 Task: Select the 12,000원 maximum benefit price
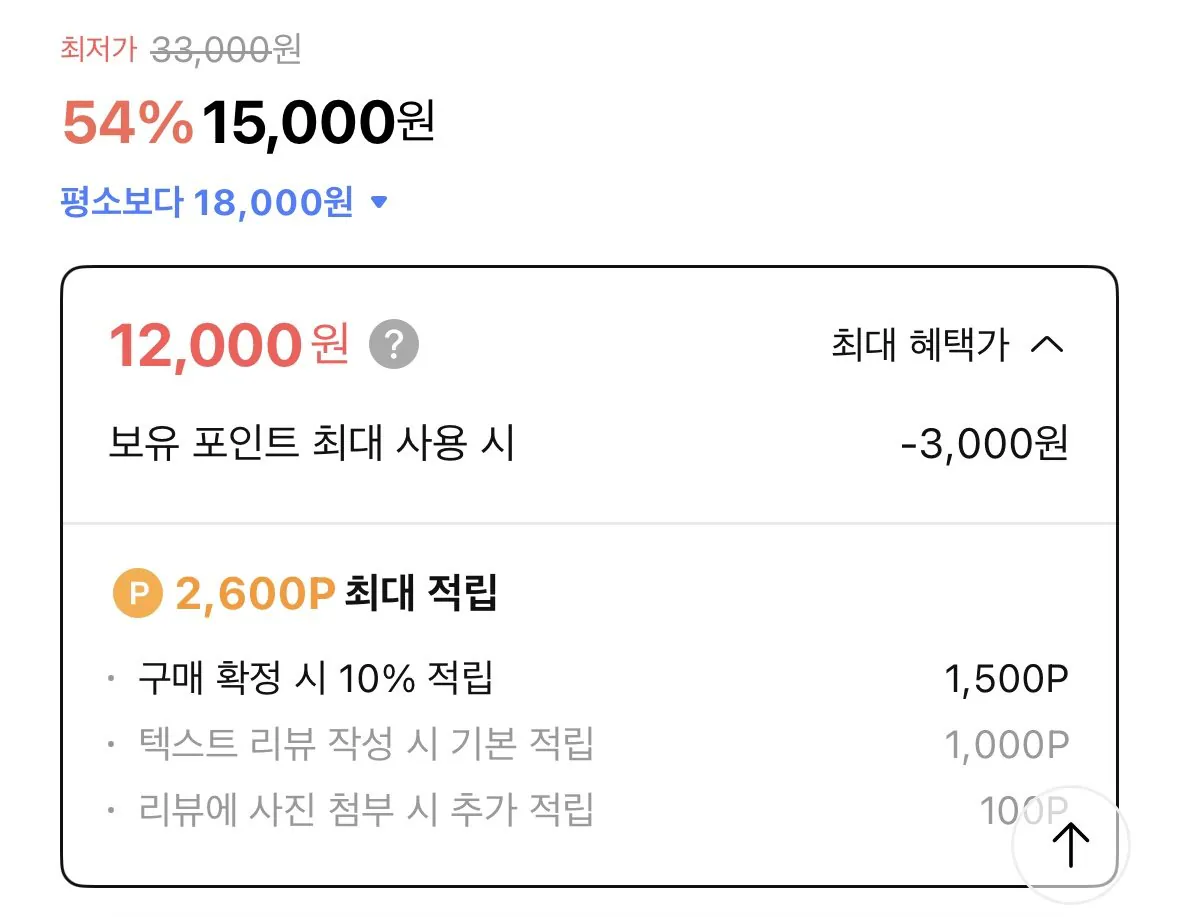[x=228, y=346]
